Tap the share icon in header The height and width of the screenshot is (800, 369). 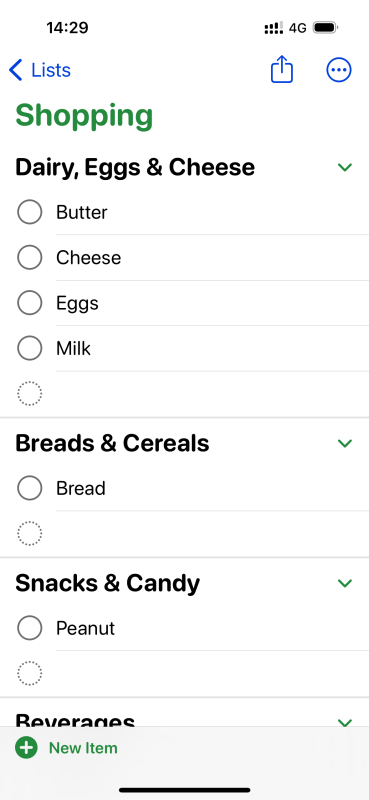282,69
